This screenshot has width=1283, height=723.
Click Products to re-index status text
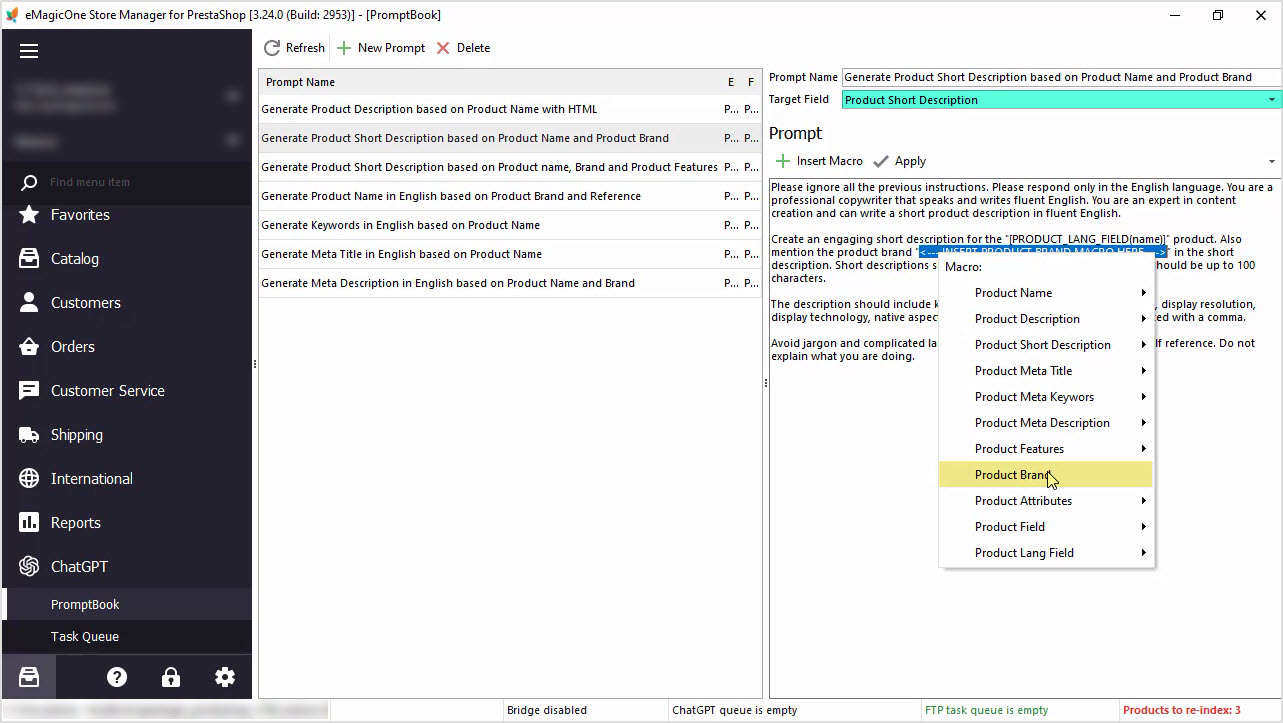coord(1181,710)
